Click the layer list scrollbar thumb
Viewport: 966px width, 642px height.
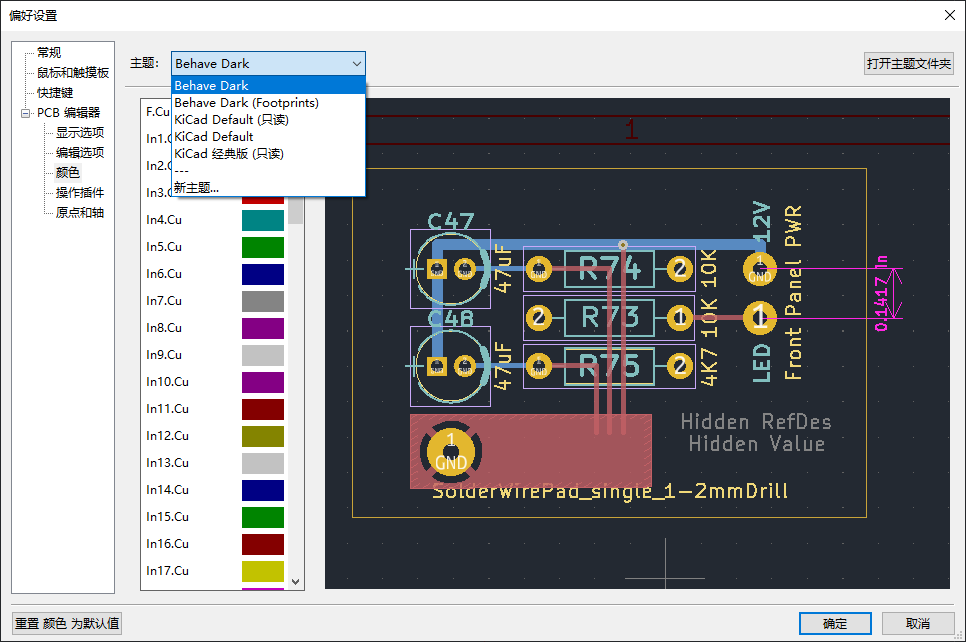click(x=296, y=211)
